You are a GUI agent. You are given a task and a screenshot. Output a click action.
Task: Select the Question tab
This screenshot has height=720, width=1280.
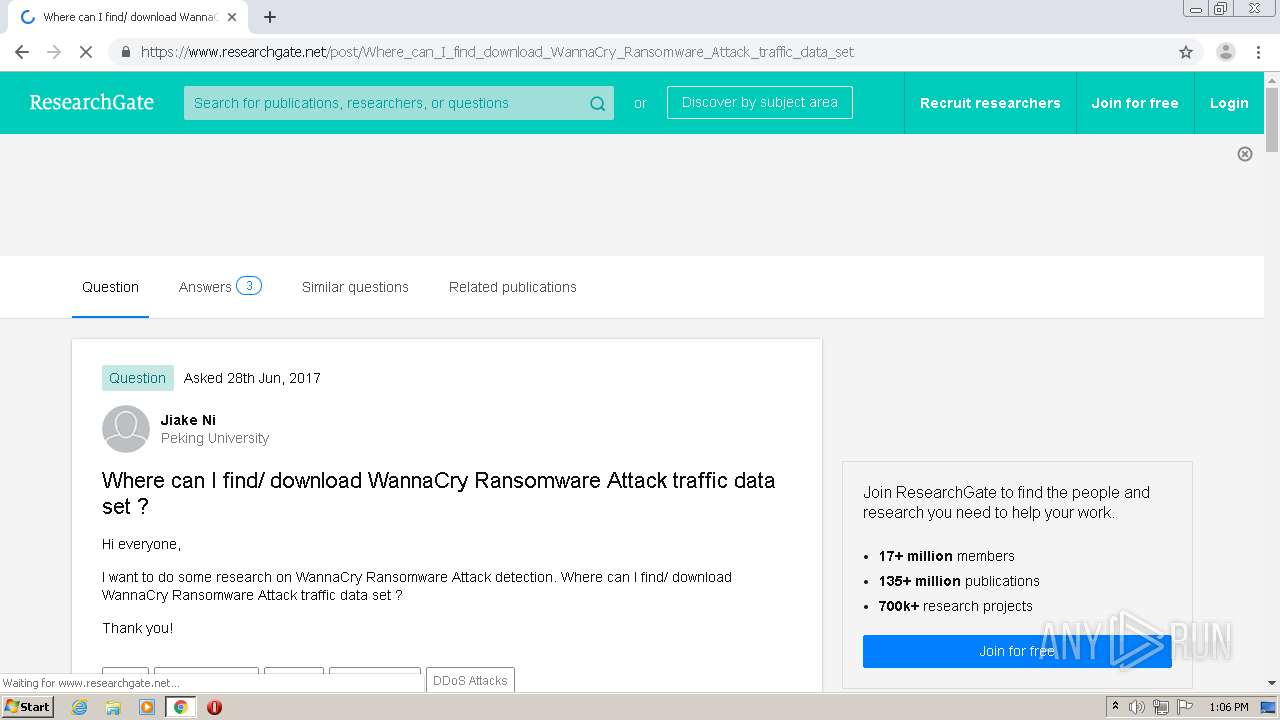[x=110, y=287]
